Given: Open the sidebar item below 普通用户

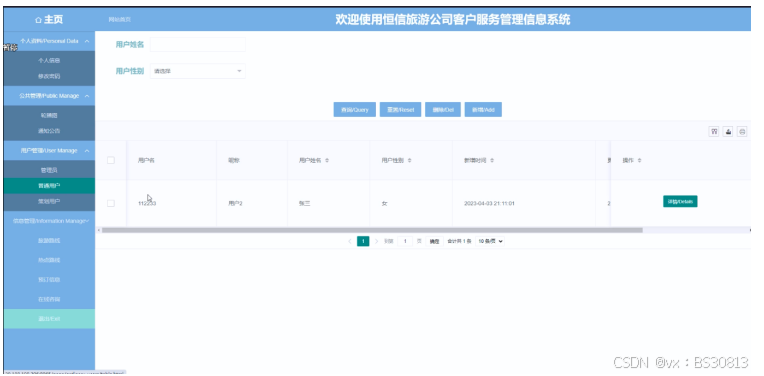Looking at the screenshot, I should coord(49,201).
